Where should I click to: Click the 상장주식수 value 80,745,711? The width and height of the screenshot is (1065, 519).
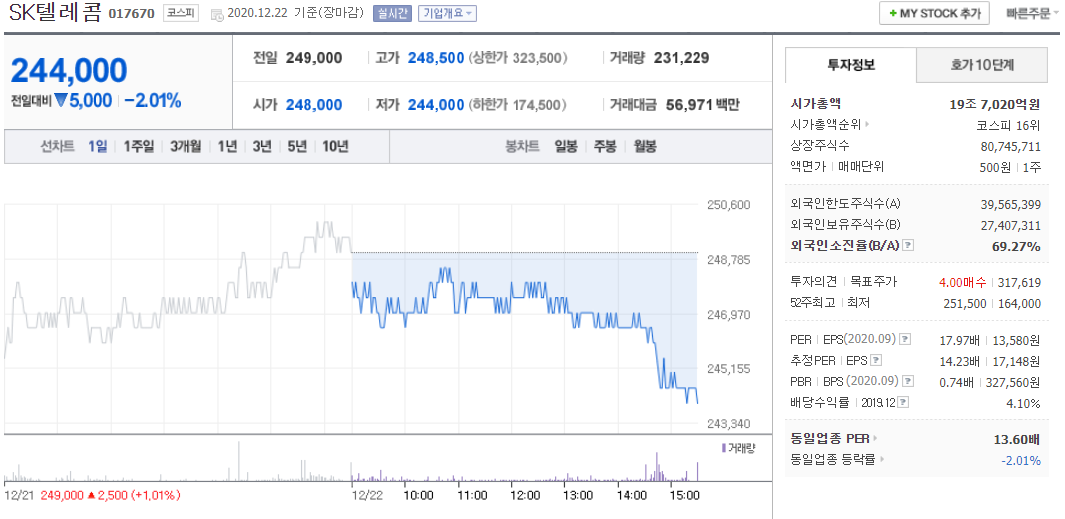1011,146
